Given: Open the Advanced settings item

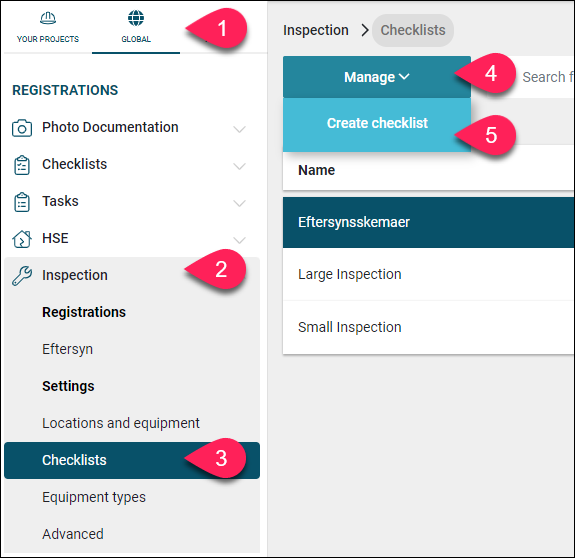Looking at the screenshot, I should click(x=73, y=534).
